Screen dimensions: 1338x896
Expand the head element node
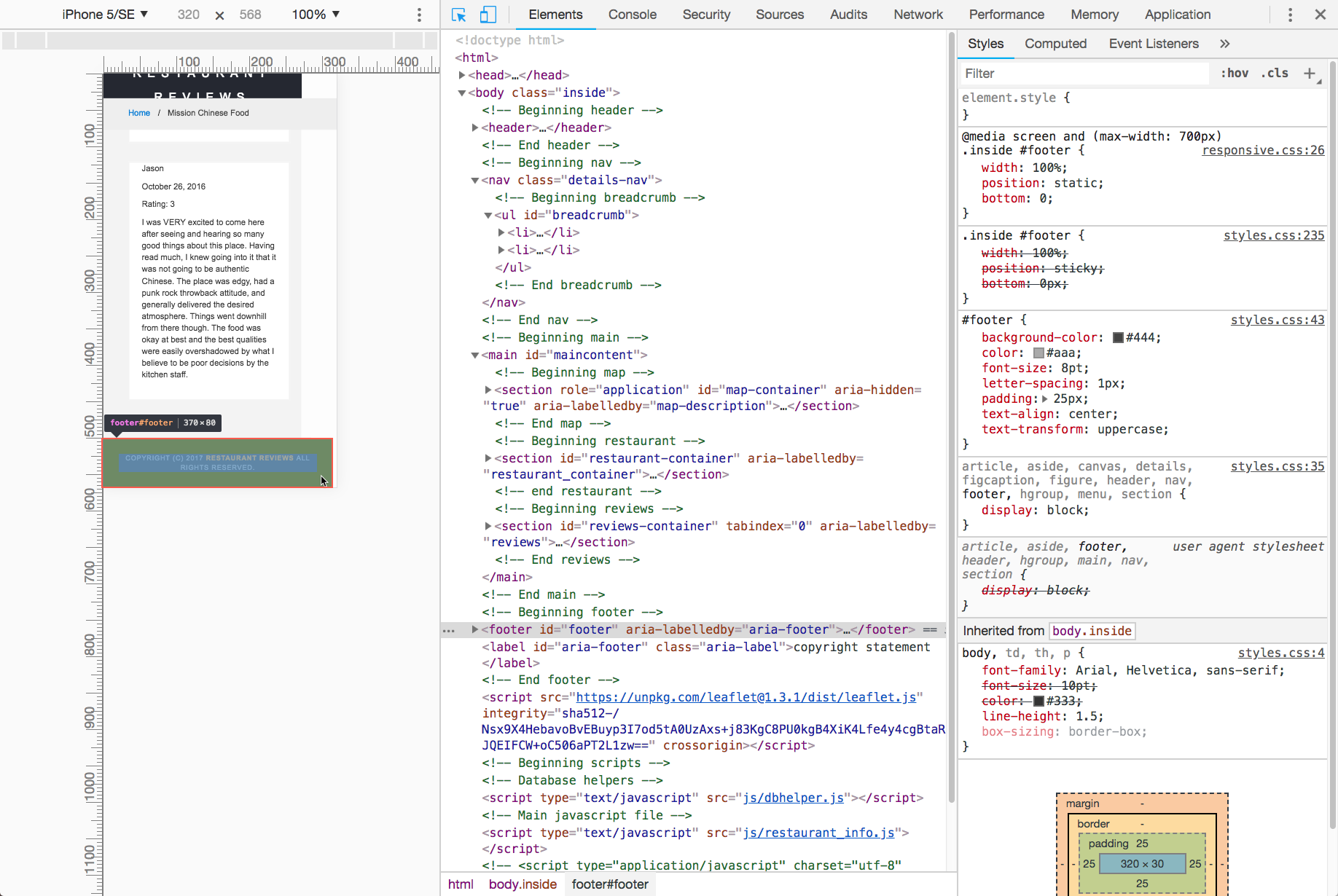462,75
